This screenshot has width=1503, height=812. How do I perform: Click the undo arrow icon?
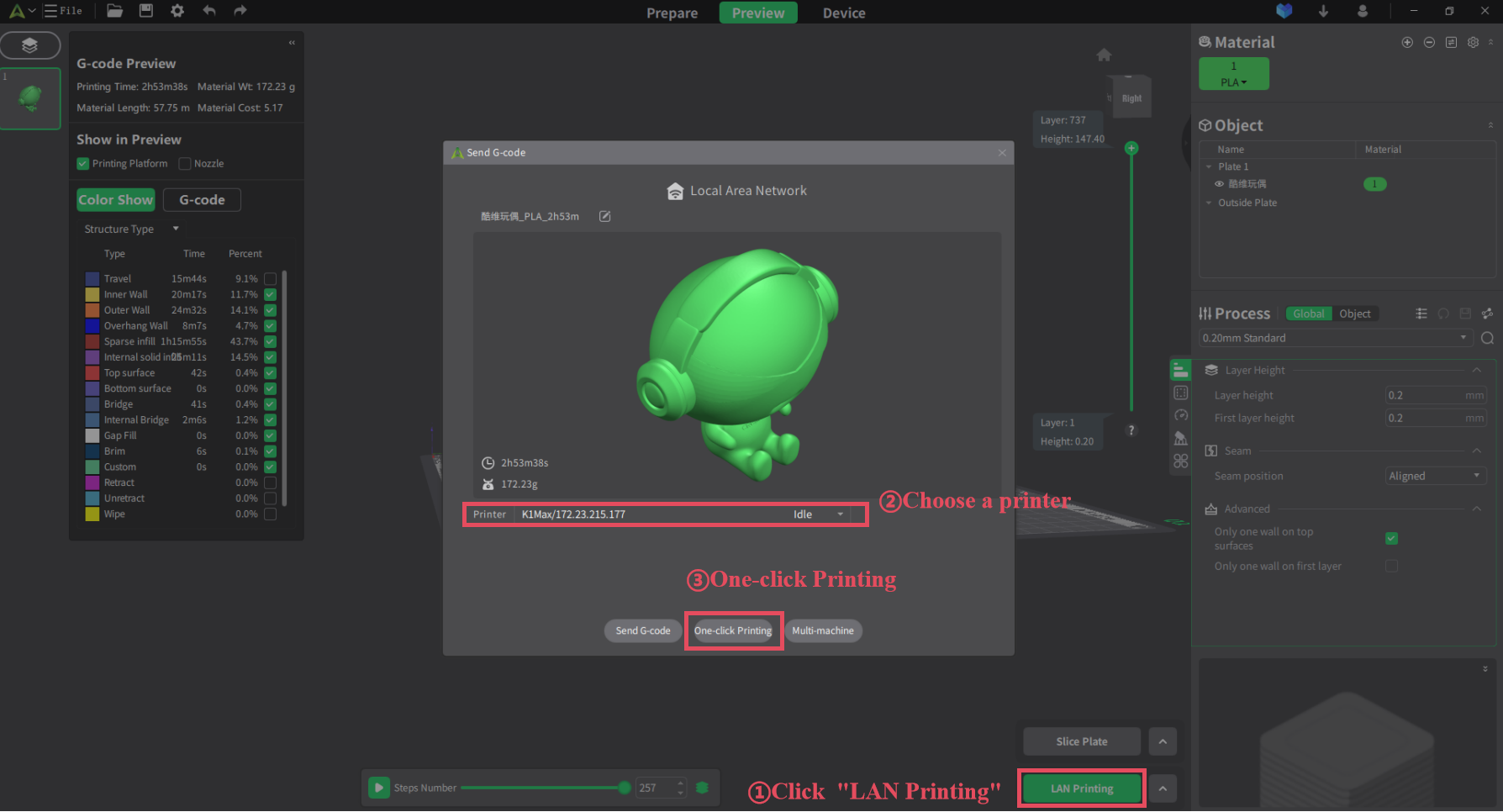[x=209, y=11]
